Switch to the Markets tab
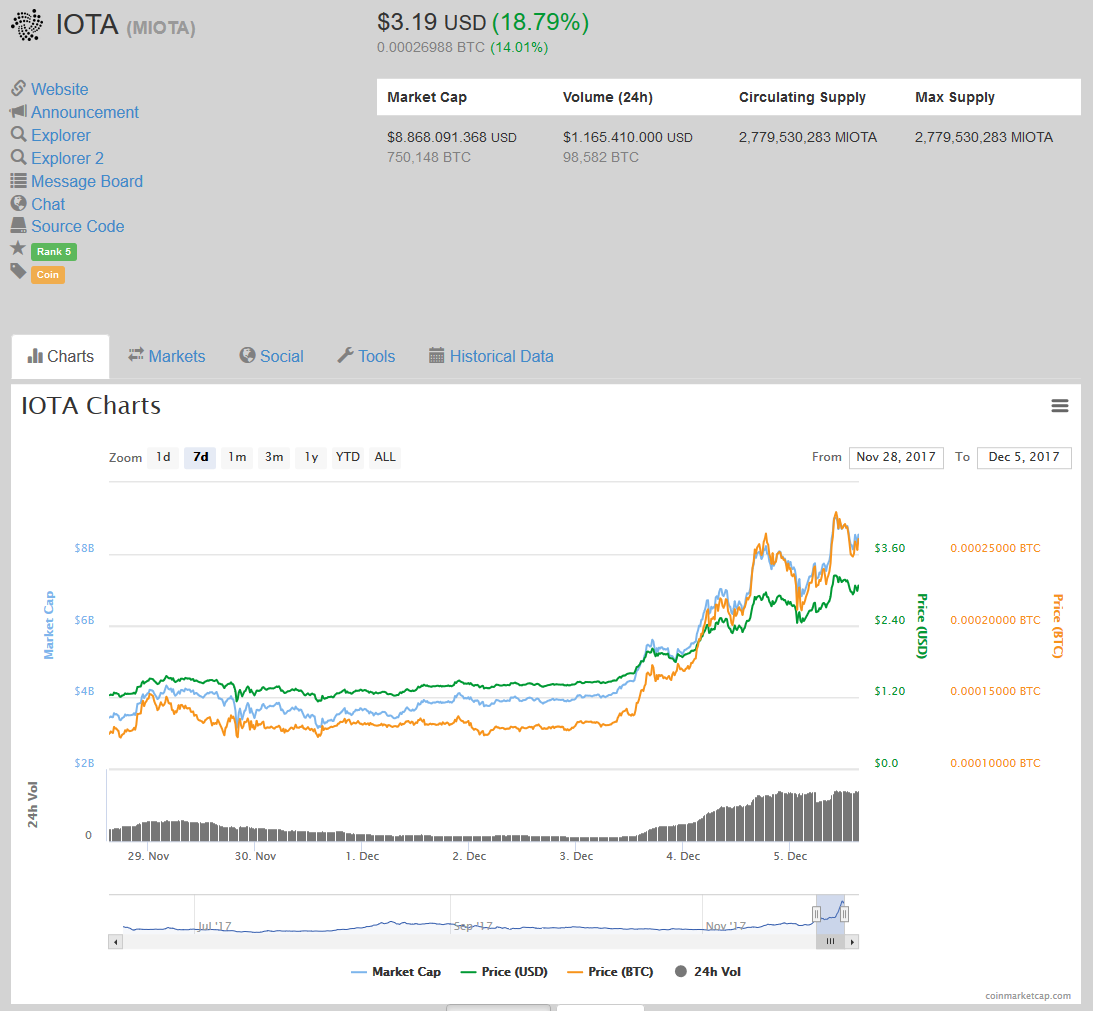The height and width of the screenshot is (1011, 1093). [167, 356]
